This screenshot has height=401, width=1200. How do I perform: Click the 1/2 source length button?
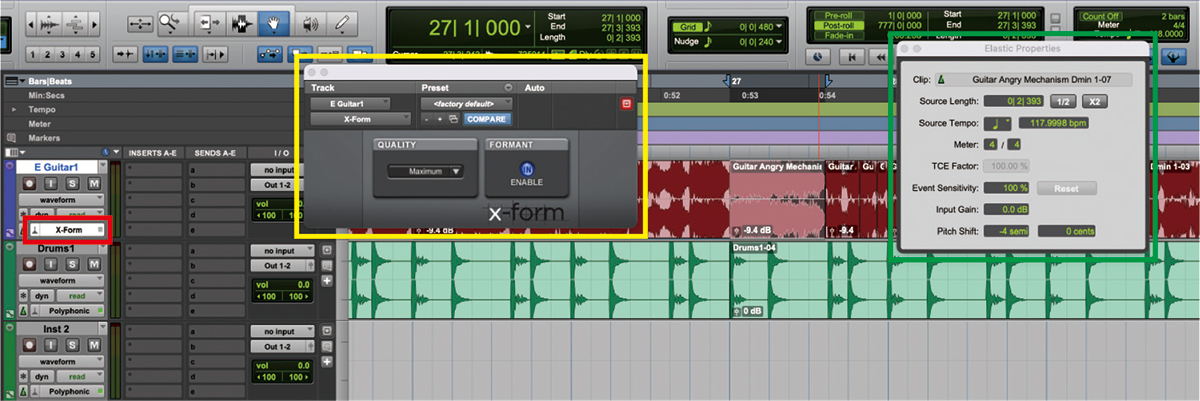pyautogui.click(x=1064, y=101)
